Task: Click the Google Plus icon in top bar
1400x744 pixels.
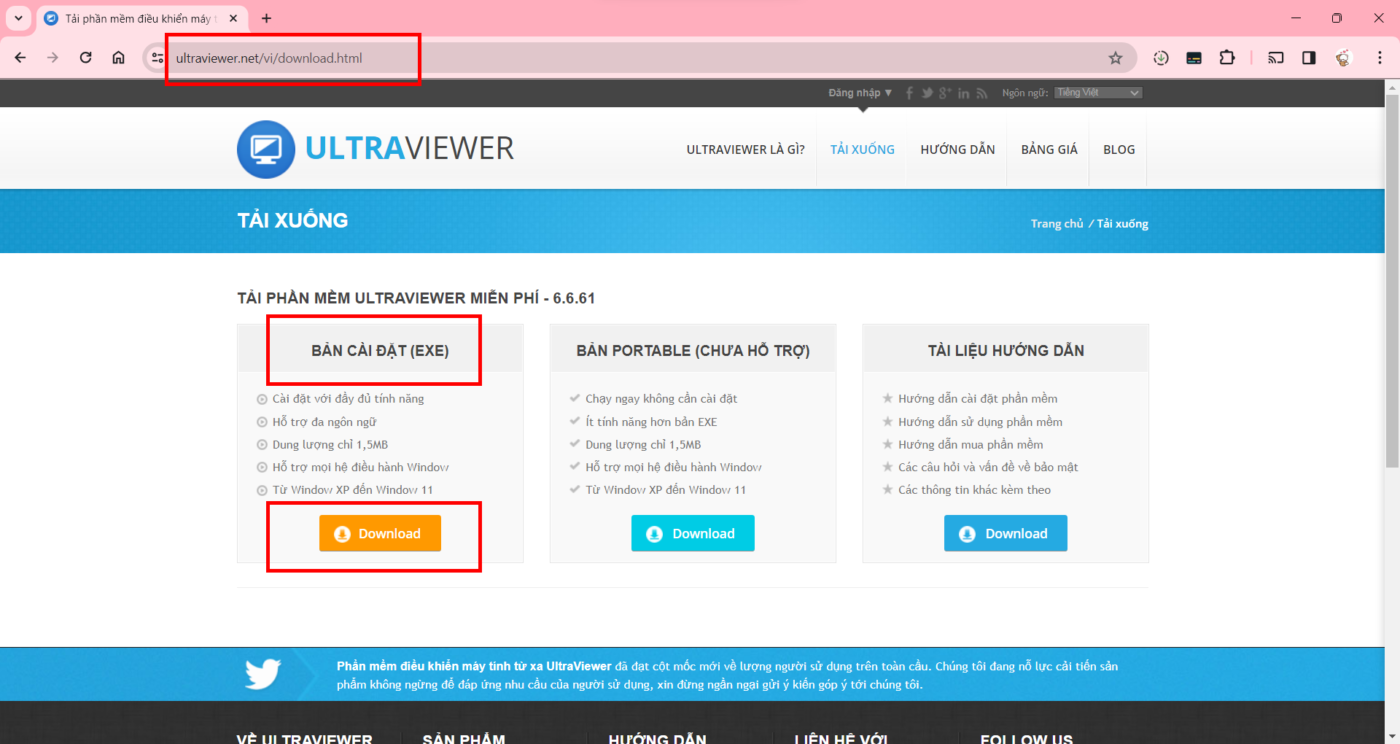Action: coord(945,93)
